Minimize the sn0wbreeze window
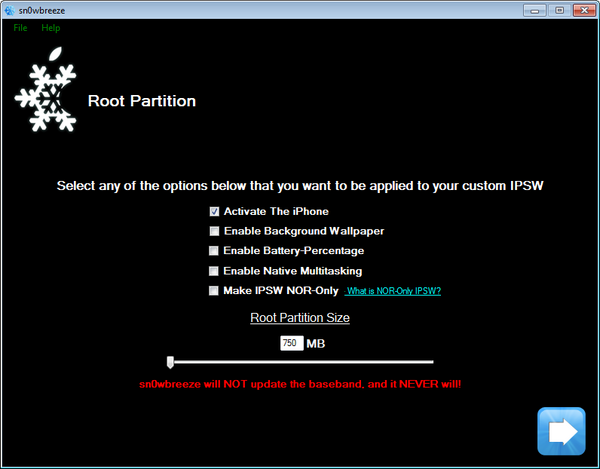 pos(535,10)
